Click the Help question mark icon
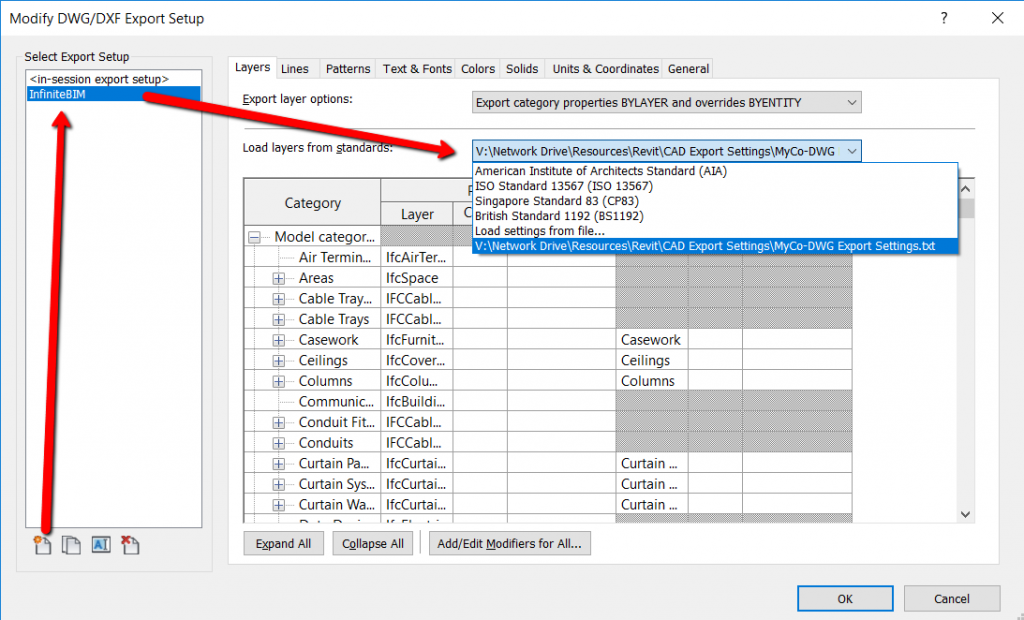Screen dimensions: 1024x620 pos(945,18)
